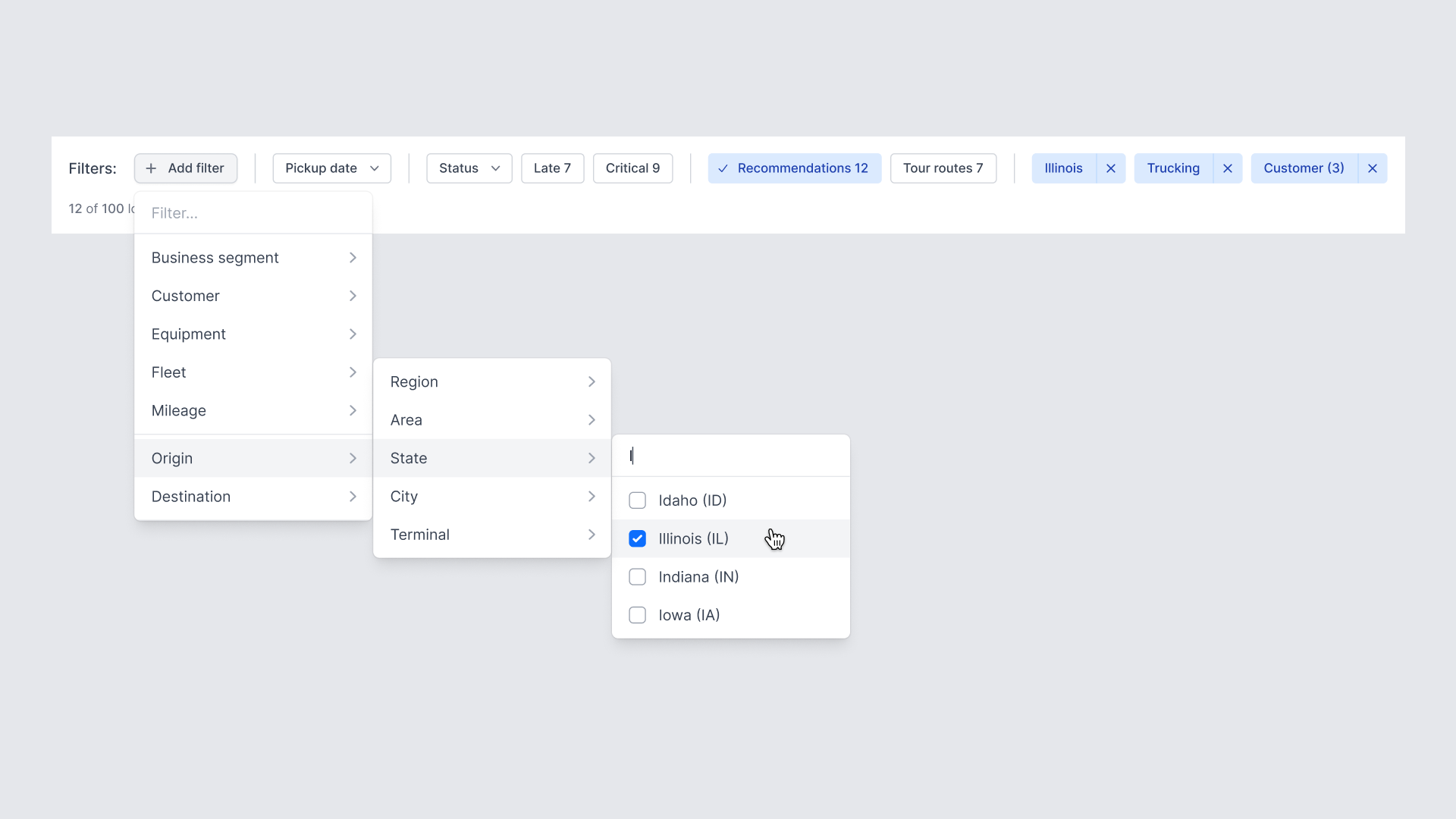Open the Pickup date dropdown

[331, 168]
